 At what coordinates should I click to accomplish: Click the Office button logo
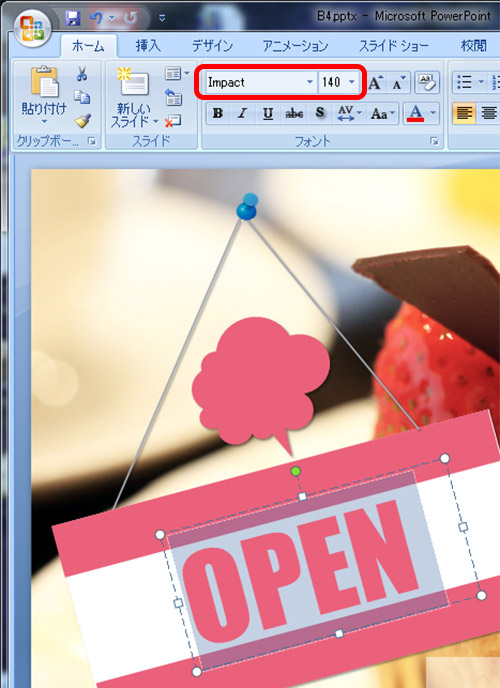32,29
